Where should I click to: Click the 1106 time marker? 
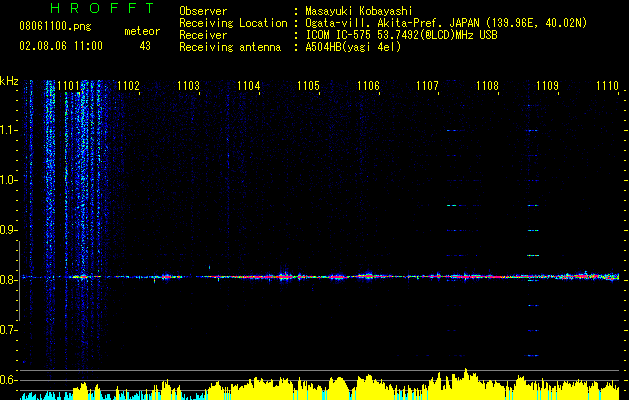368,86
